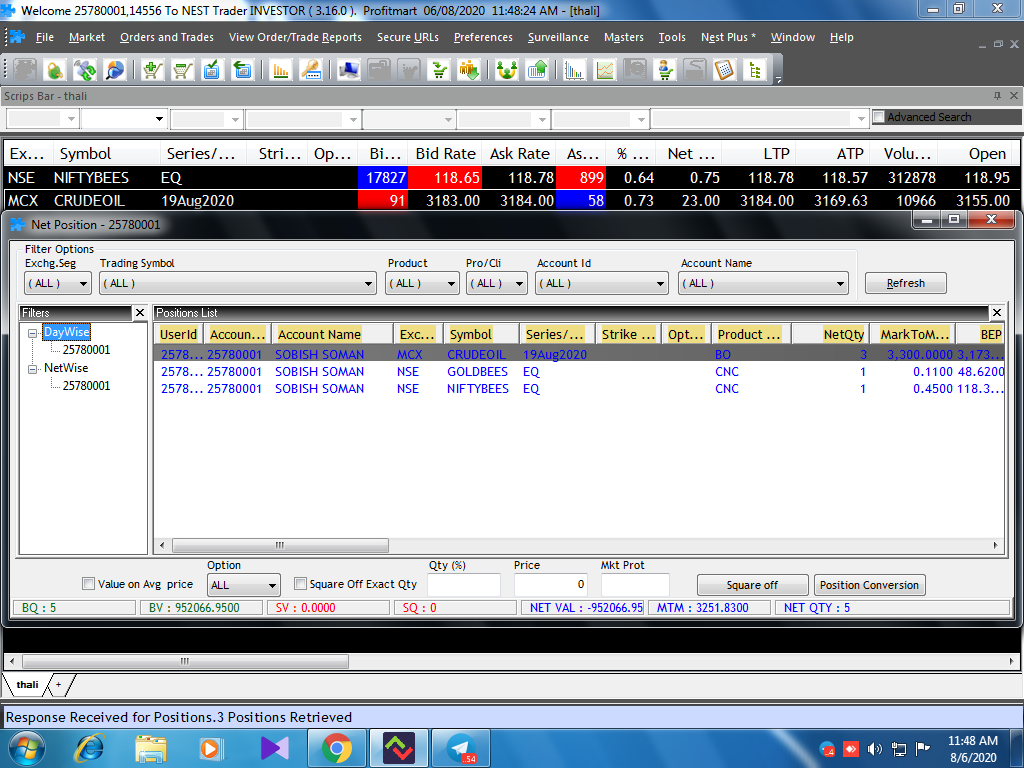
Task: Click the padlock lock-workstation toolbar icon
Action: point(55,69)
